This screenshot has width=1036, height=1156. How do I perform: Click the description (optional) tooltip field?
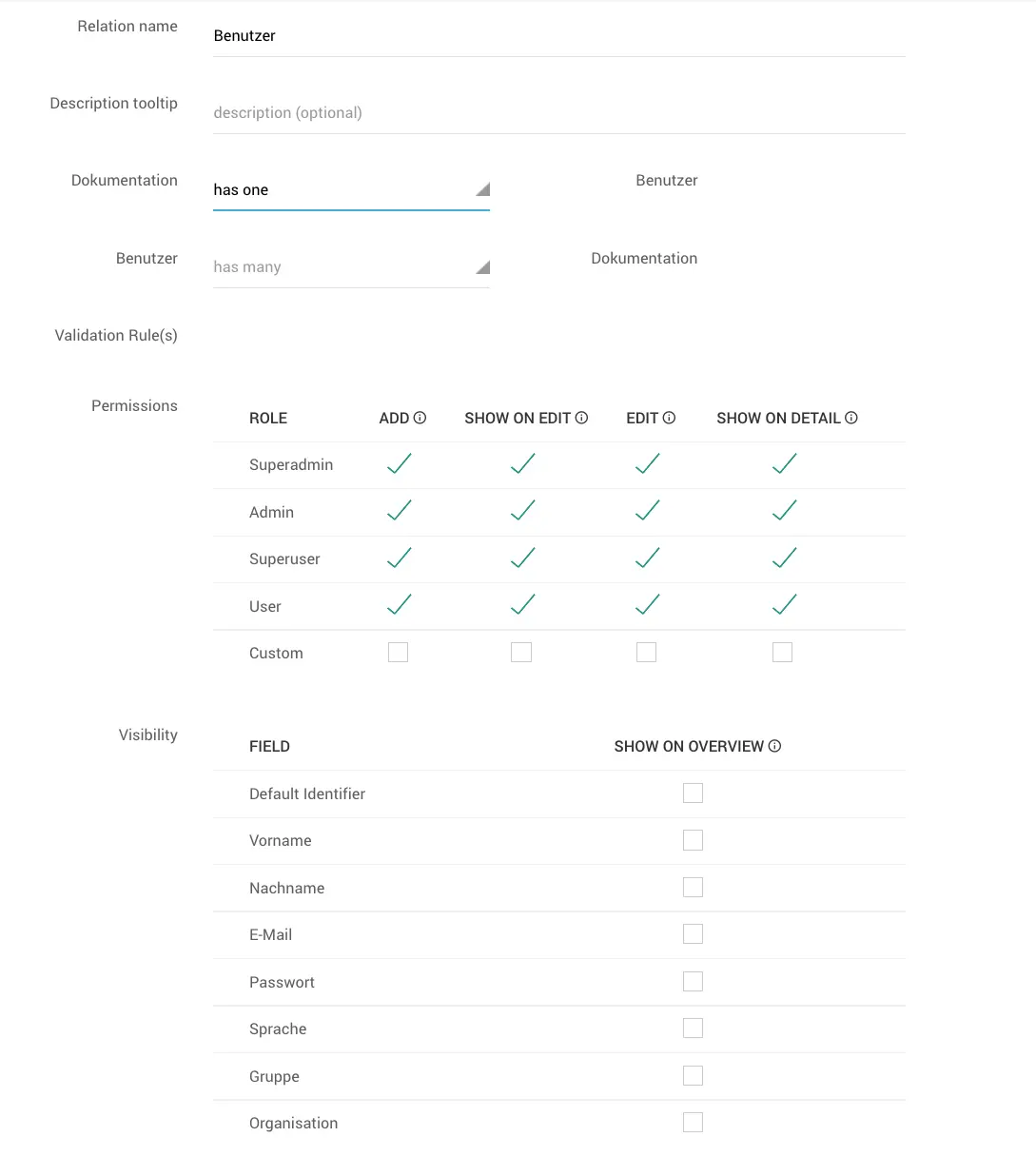[x=558, y=113]
